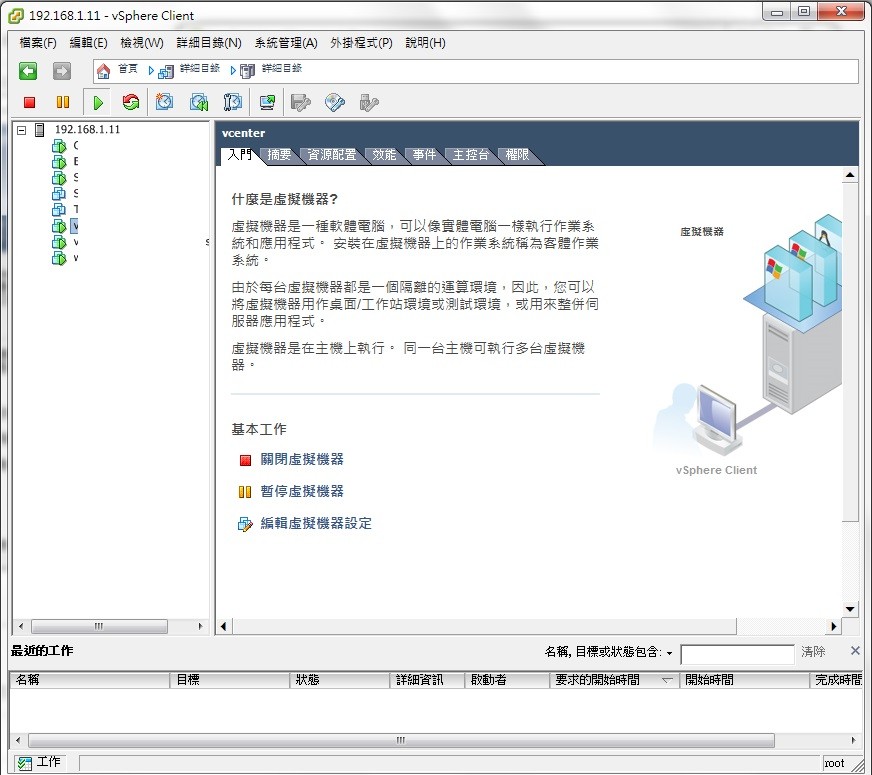872x775 pixels.
Task: Click the last breadcrumb 詳細目錄 host icon
Action: click(247, 71)
